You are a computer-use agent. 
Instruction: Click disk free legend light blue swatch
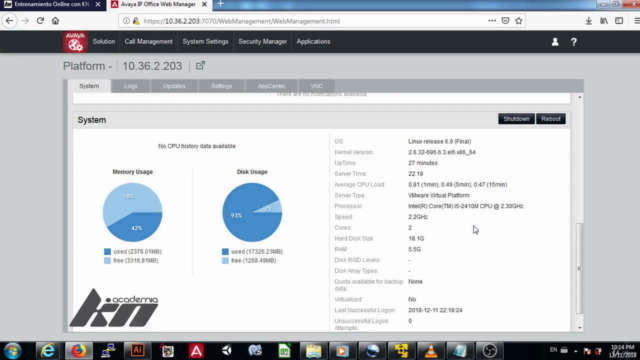(x=225, y=260)
